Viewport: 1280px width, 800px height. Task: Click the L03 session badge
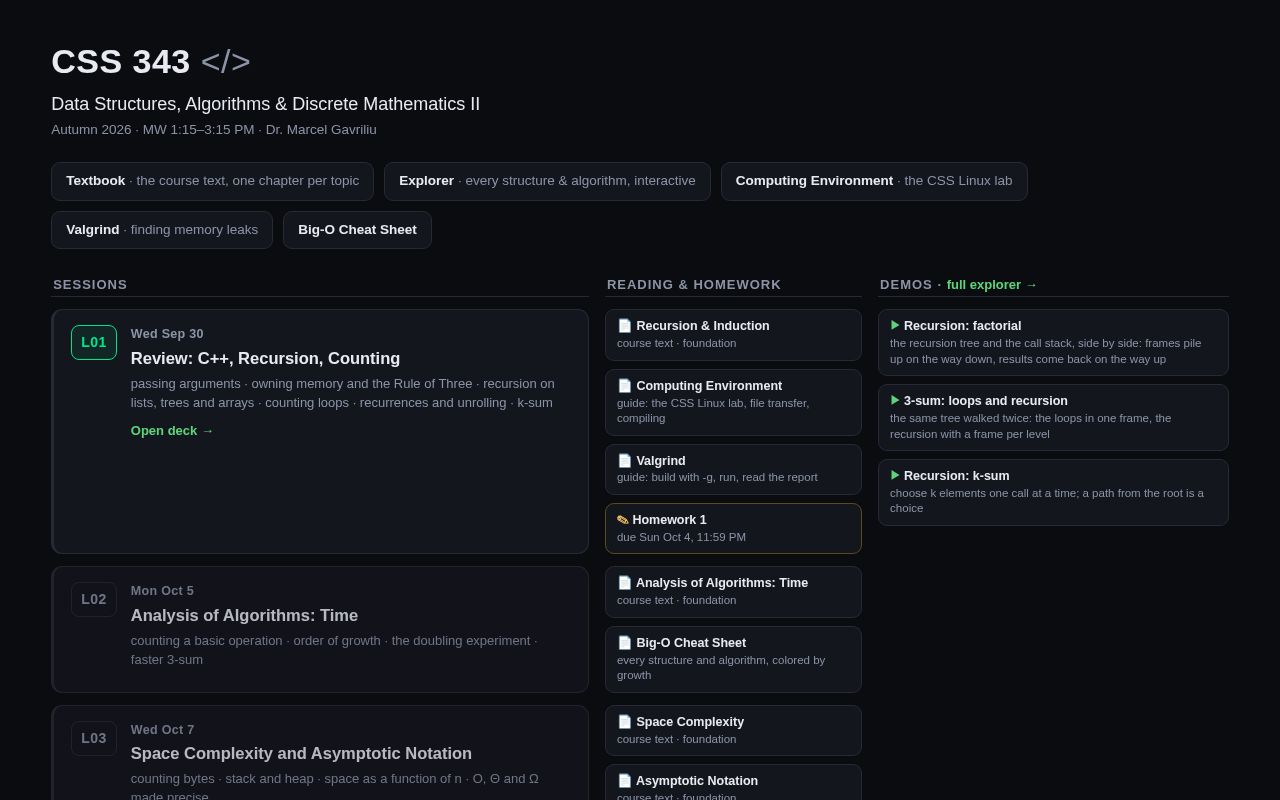click(94, 738)
